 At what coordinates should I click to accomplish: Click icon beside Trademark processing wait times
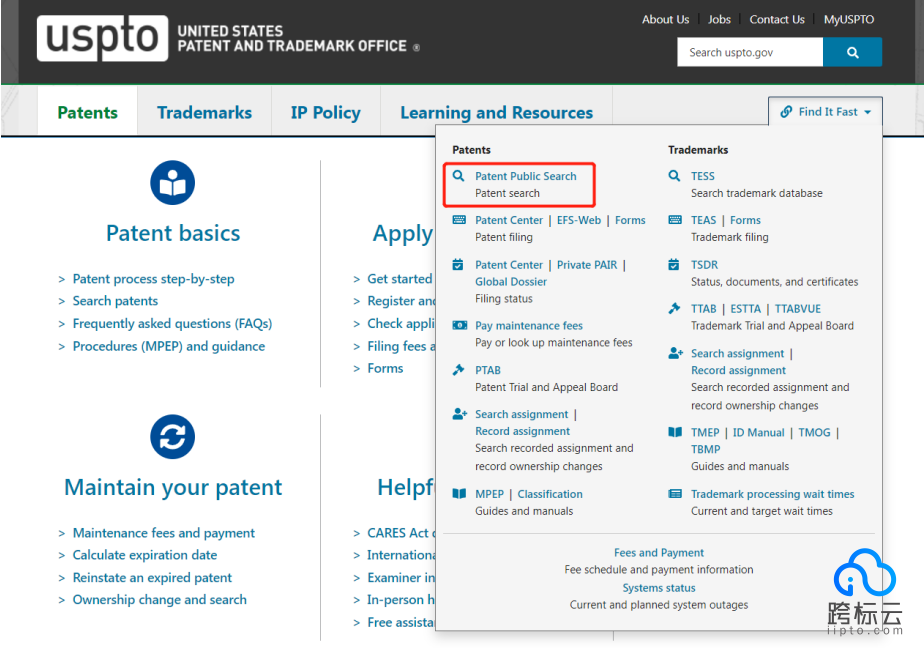tap(675, 494)
